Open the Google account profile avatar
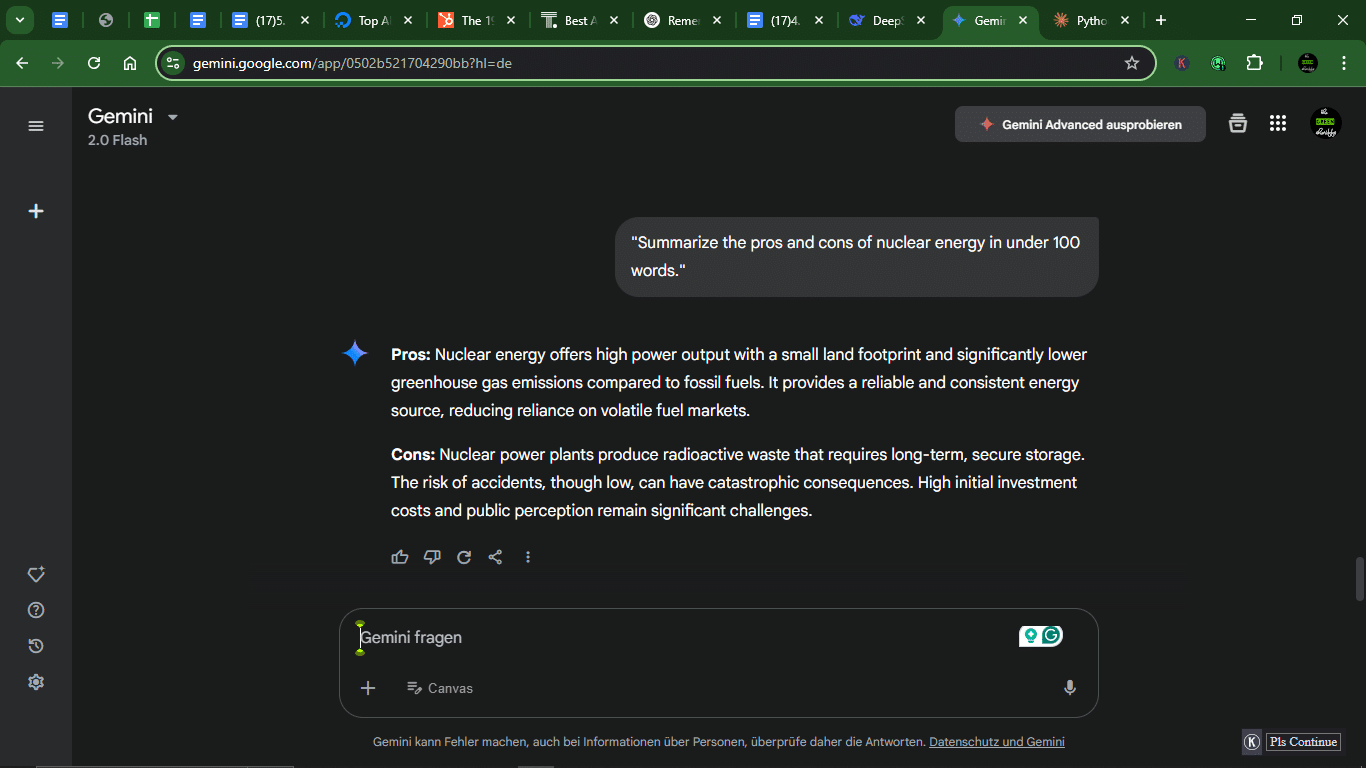Screen dimensions: 1366x768 (1326, 123)
